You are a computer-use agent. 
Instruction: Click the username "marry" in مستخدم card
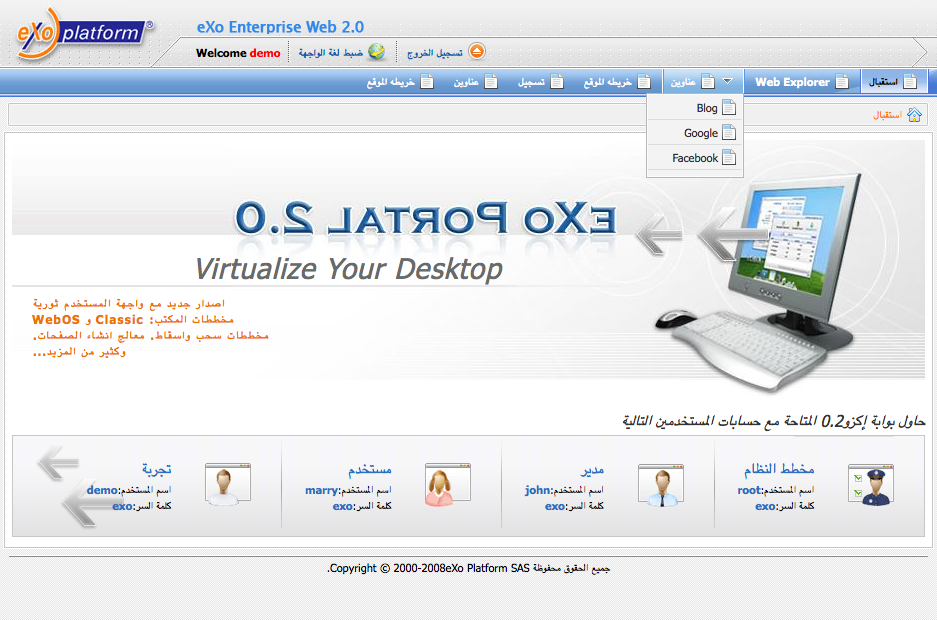click(322, 490)
